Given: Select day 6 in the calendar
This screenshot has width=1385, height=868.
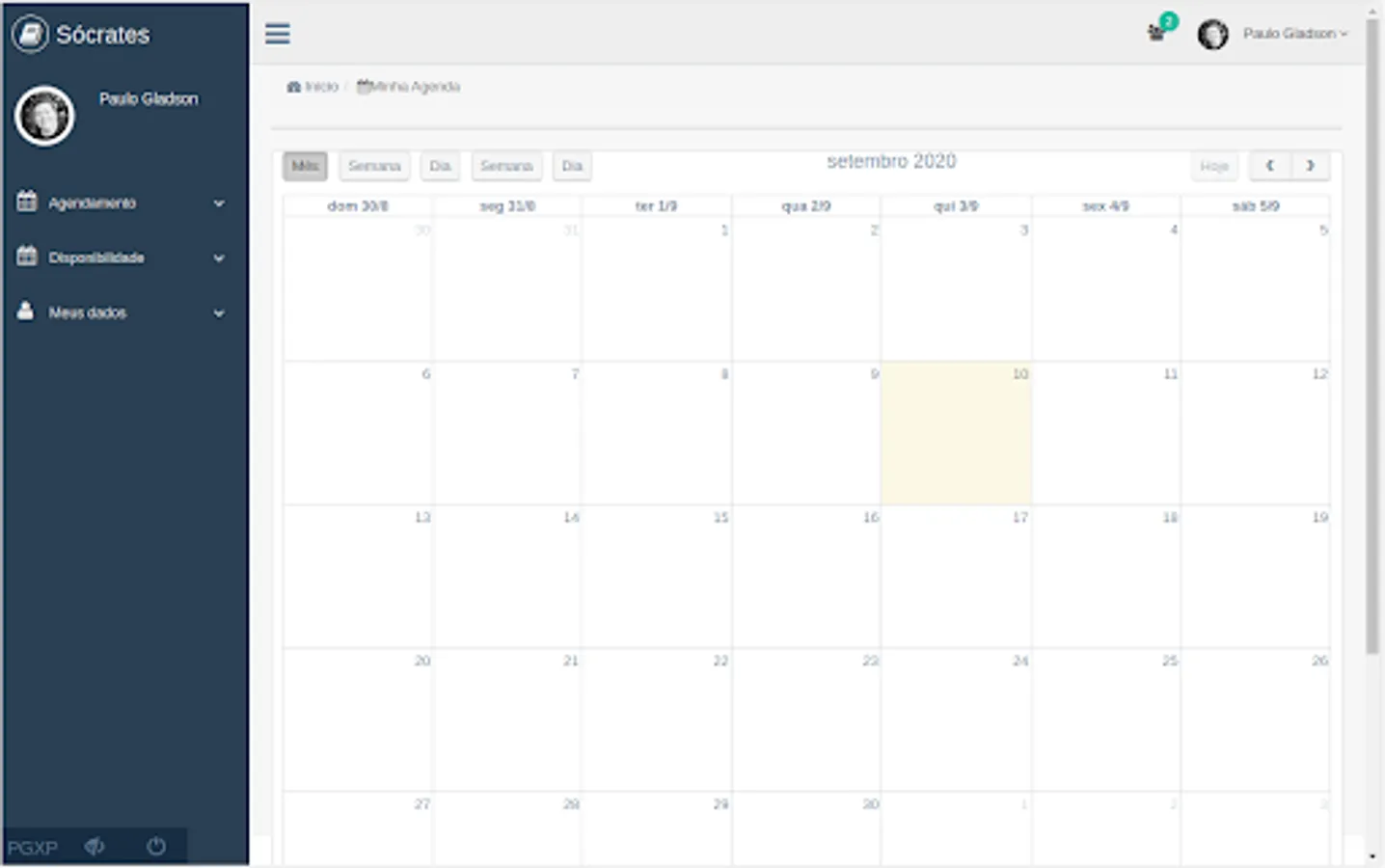Looking at the screenshot, I should tap(358, 433).
